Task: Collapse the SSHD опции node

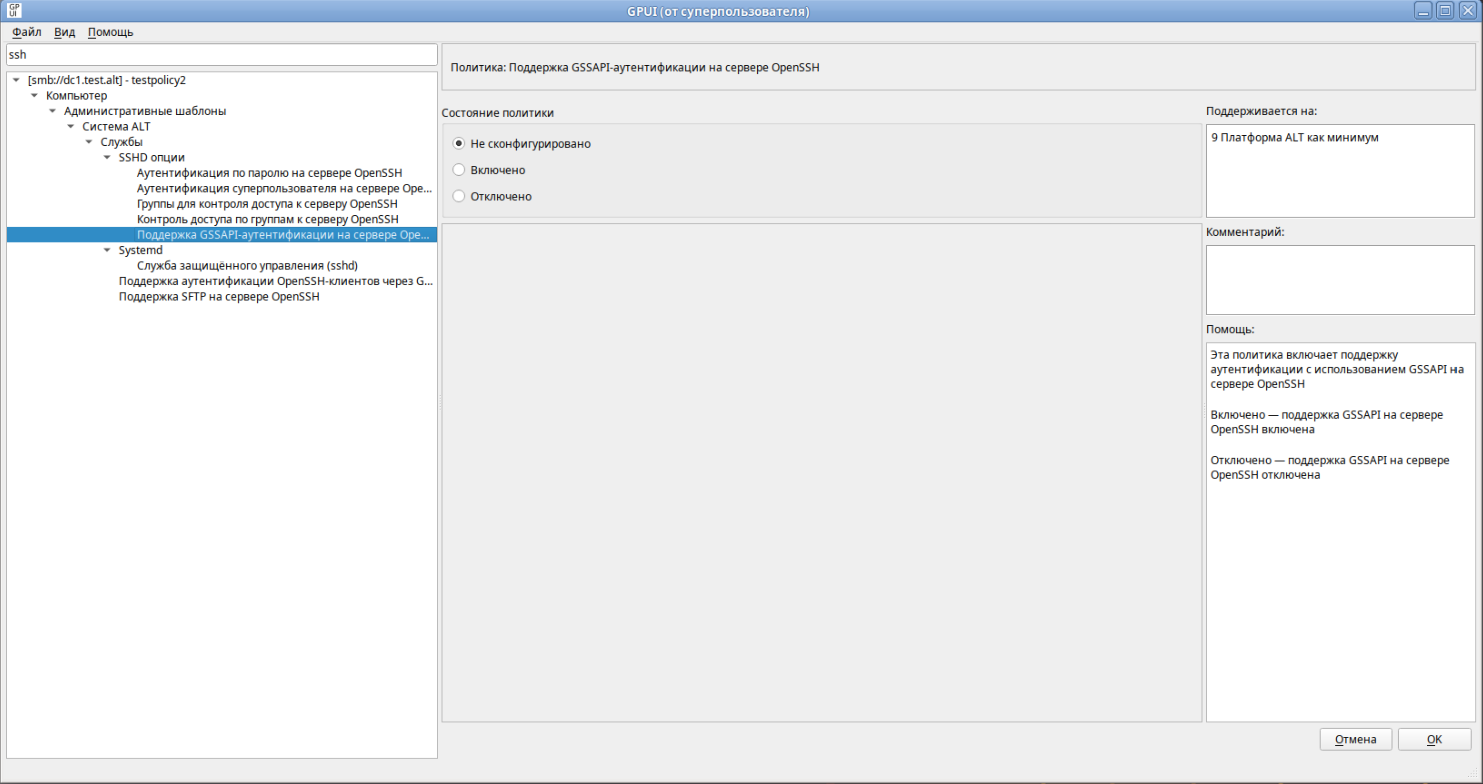Action: tap(107, 158)
